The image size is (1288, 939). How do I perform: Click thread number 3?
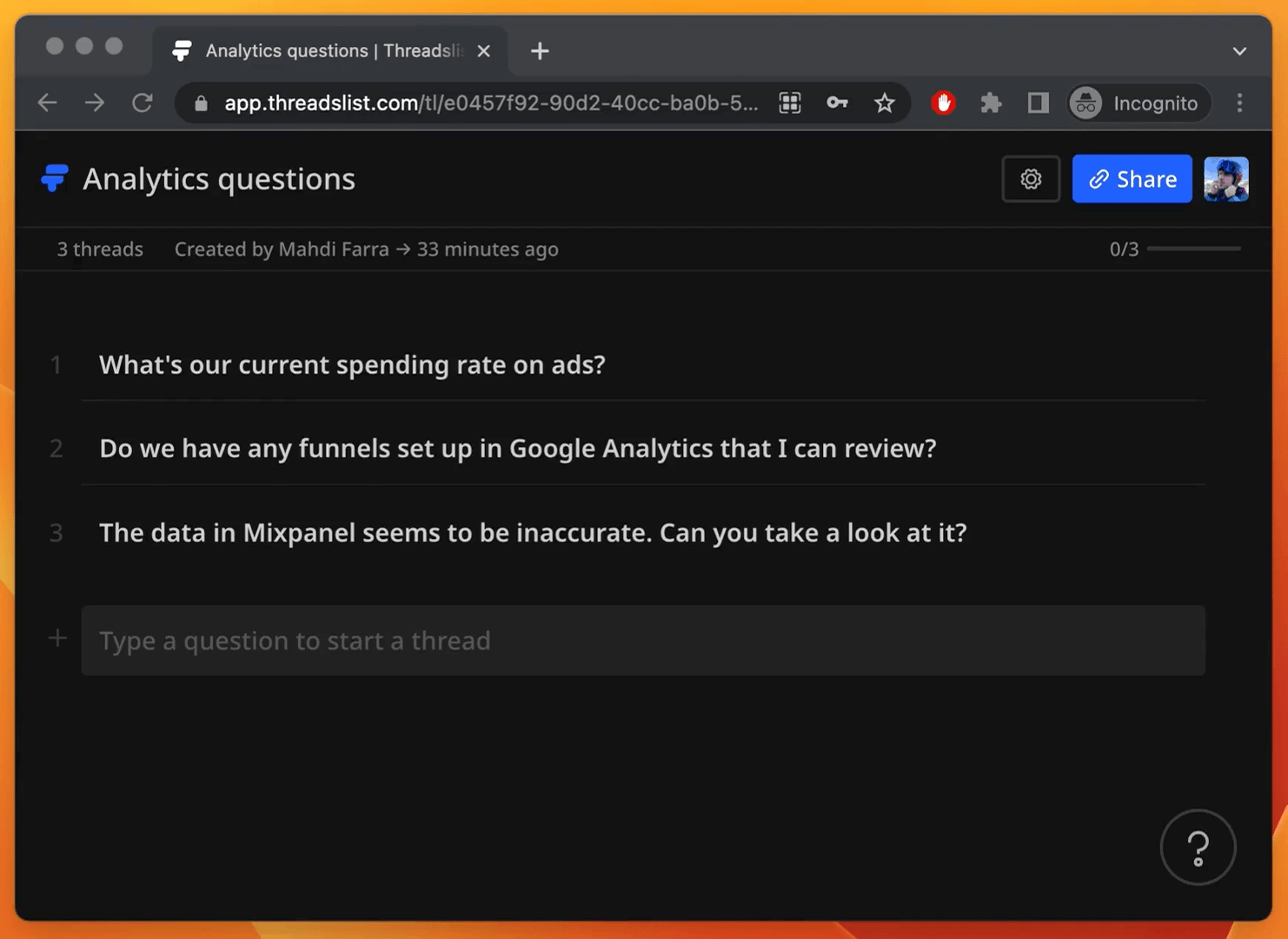pos(56,533)
